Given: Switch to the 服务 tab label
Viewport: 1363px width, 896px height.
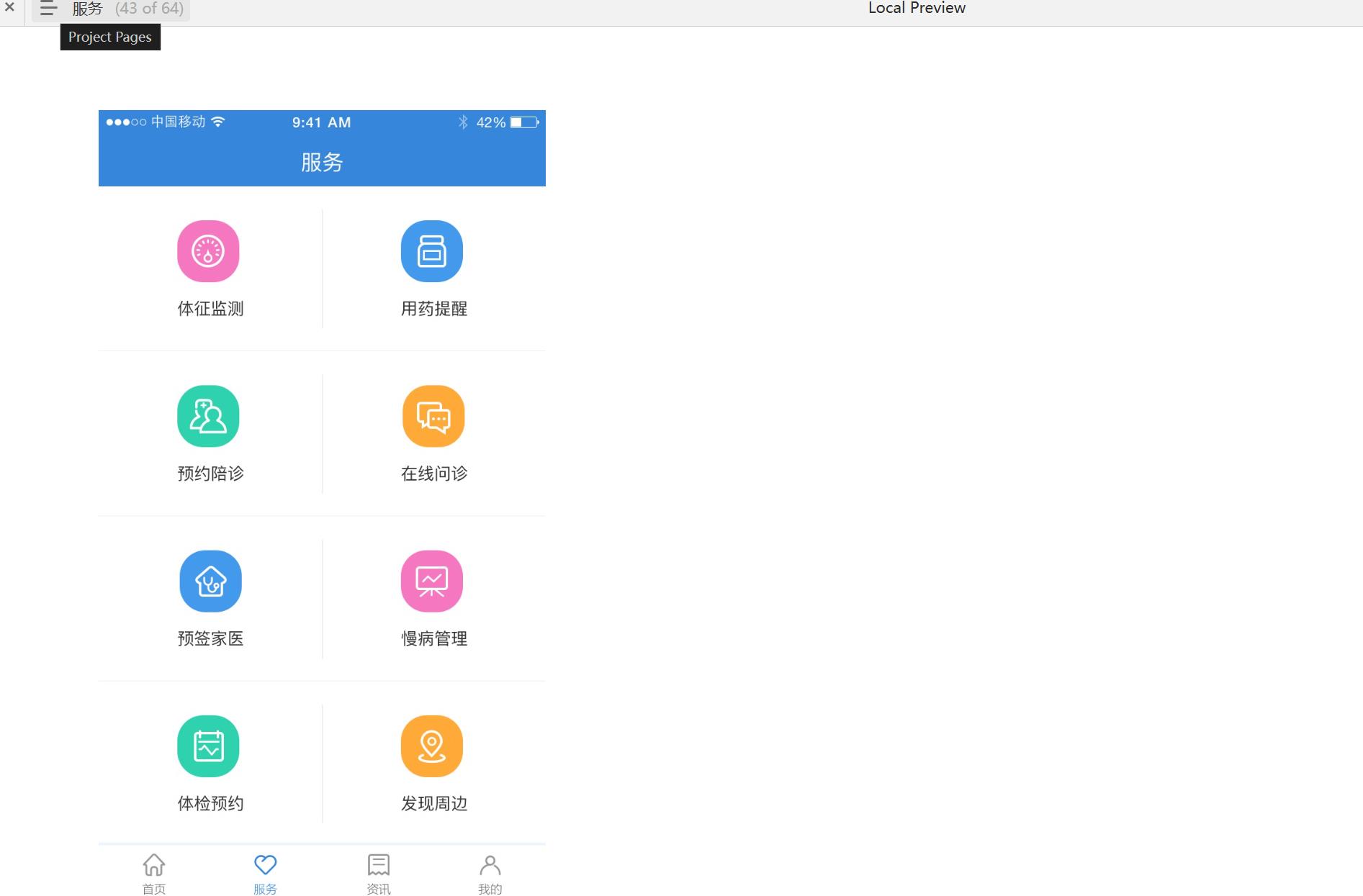Looking at the screenshot, I should tap(265, 889).
